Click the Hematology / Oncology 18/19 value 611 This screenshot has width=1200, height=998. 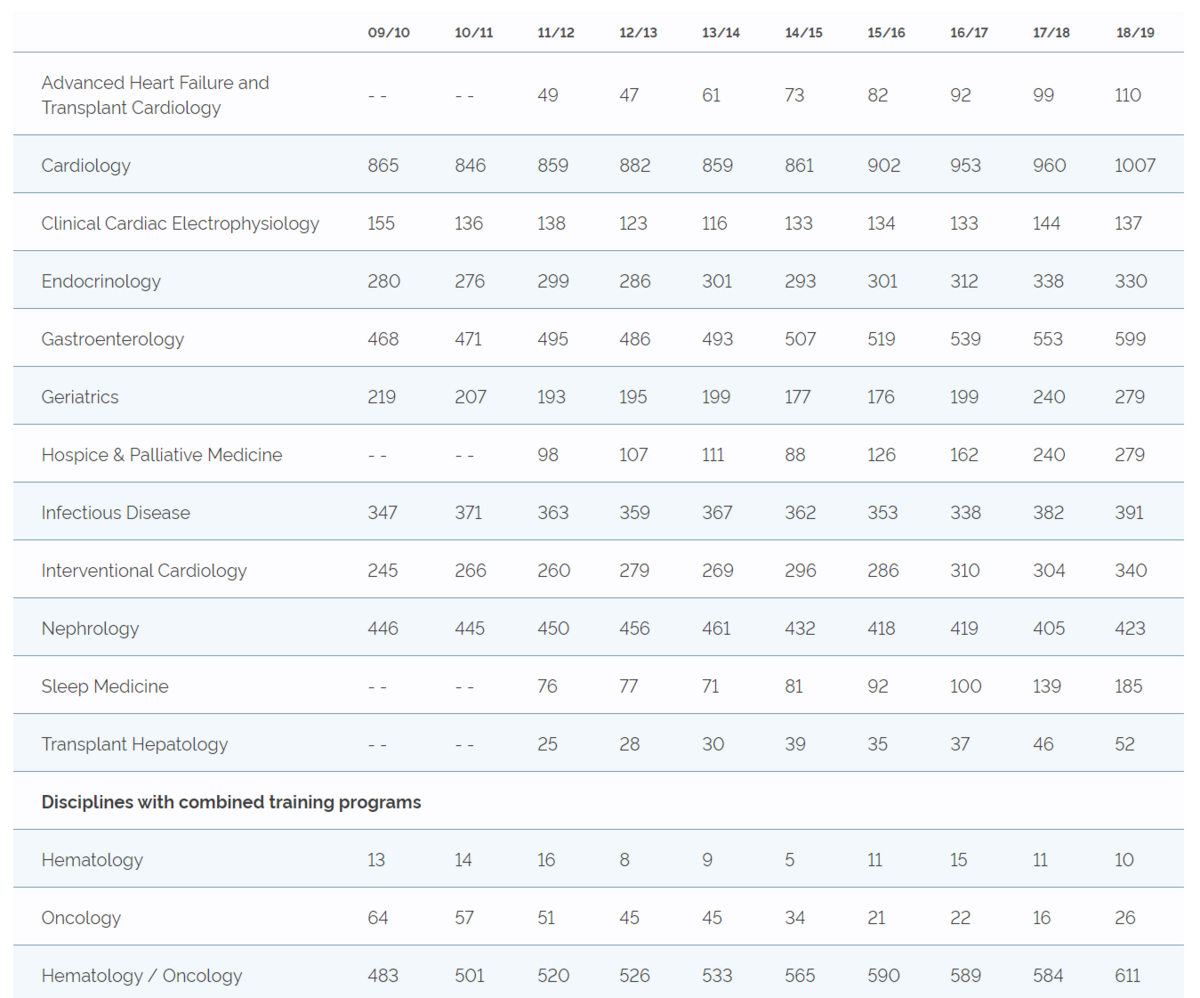1128,976
